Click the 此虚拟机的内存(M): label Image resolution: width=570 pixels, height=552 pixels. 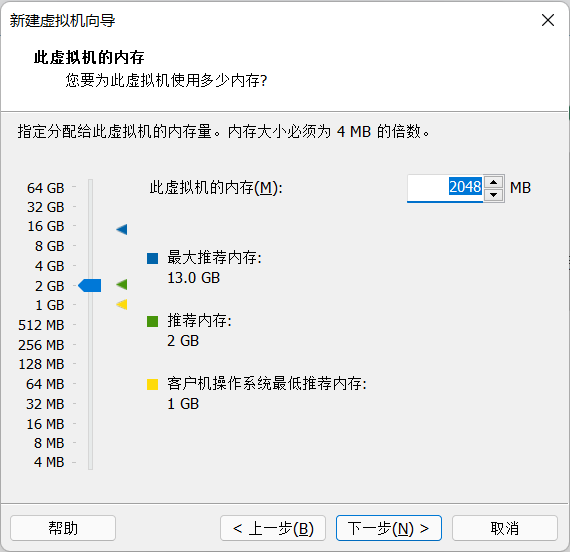[216, 188]
